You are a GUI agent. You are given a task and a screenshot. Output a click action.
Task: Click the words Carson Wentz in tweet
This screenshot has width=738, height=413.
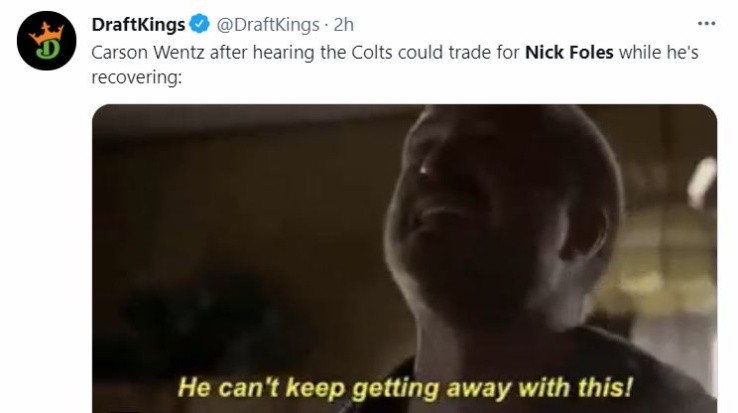pos(148,52)
